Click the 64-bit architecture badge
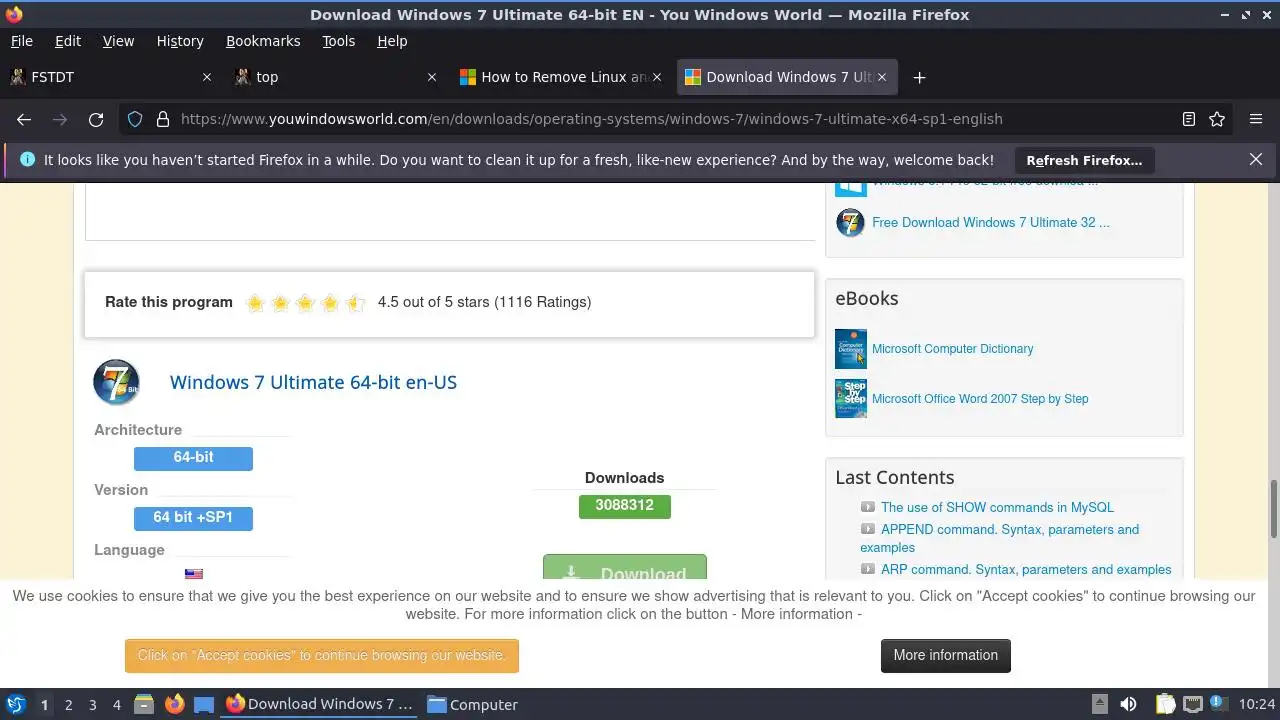1280x720 pixels. point(193,458)
